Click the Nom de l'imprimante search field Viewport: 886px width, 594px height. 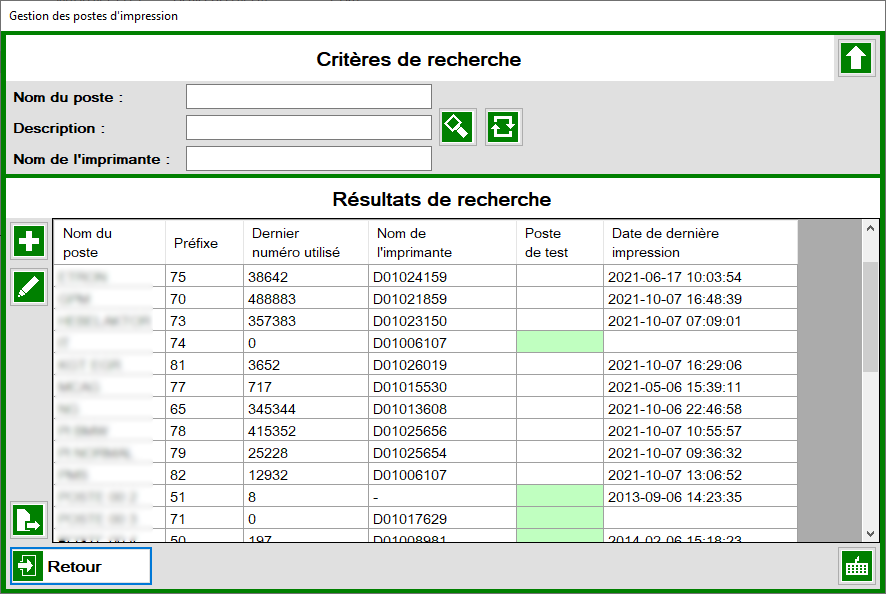pyautogui.click(x=308, y=158)
